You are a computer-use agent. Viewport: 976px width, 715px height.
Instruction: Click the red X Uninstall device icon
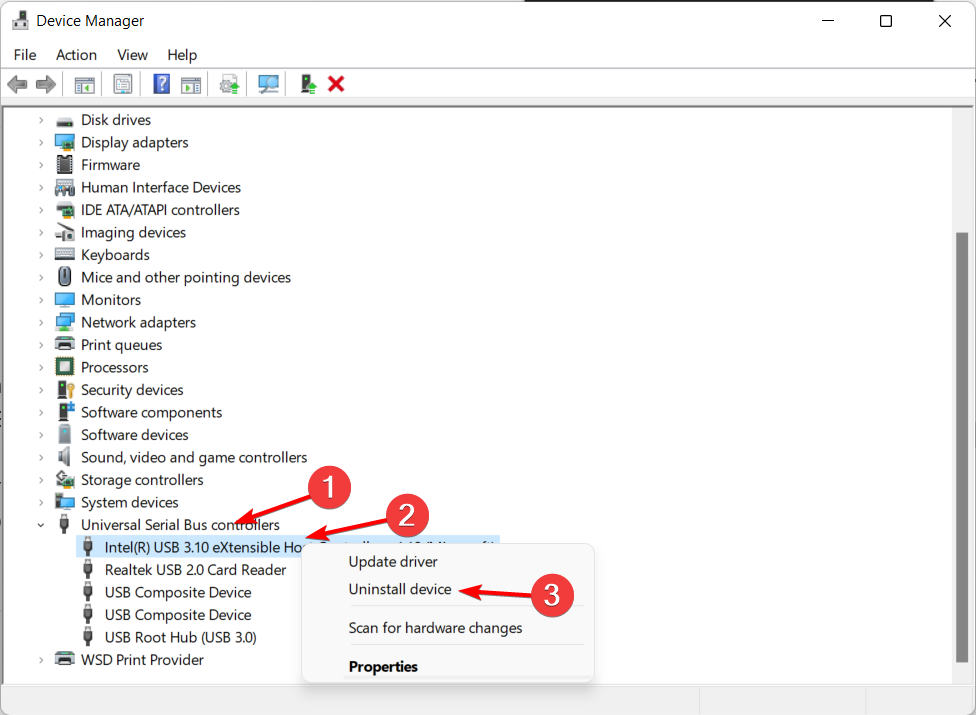point(336,84)
